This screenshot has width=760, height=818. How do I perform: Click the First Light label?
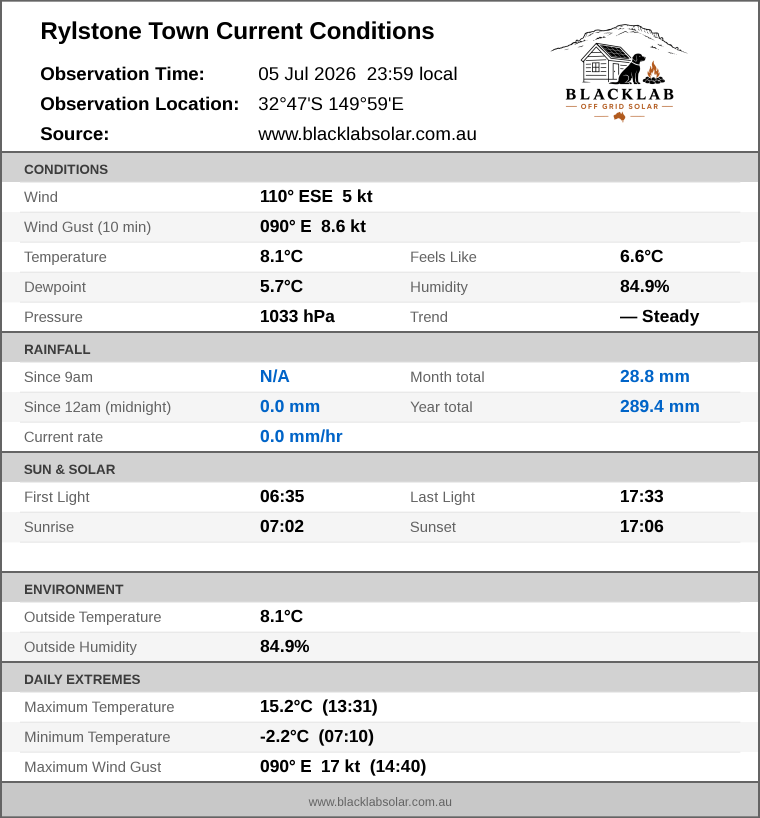tap(57, 498)
